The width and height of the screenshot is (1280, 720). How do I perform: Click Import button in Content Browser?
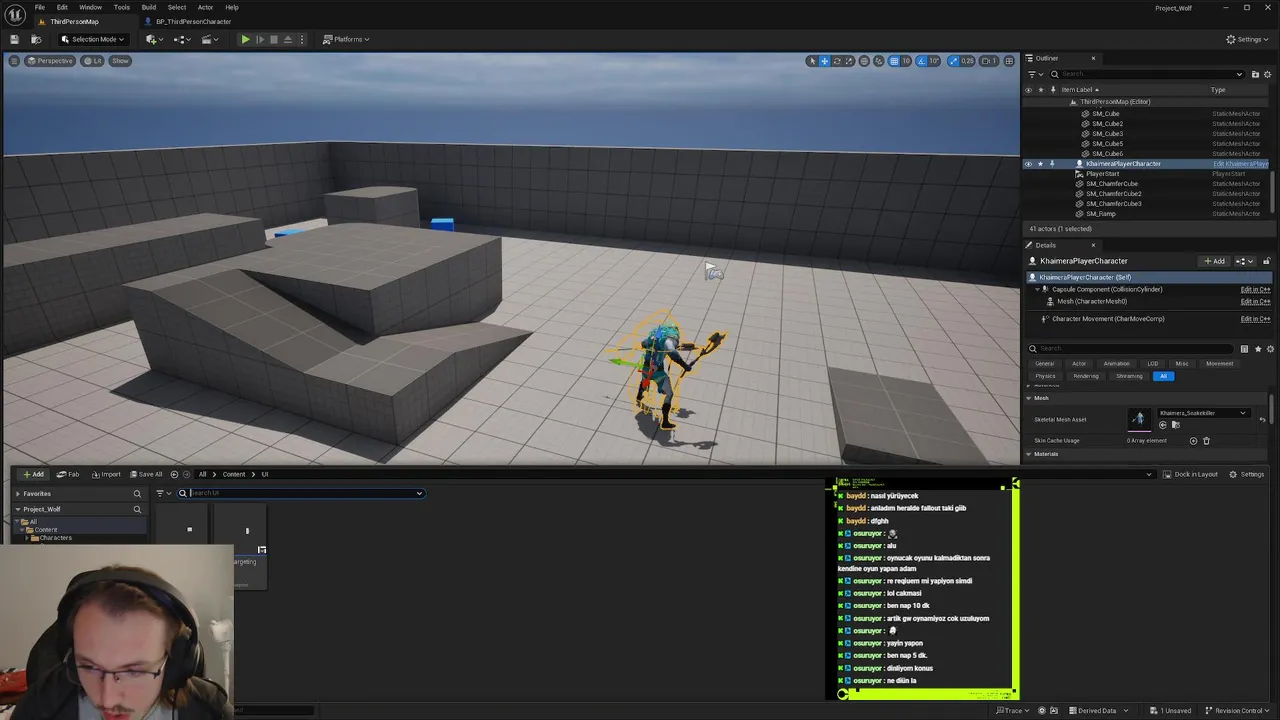click(105, 474)
